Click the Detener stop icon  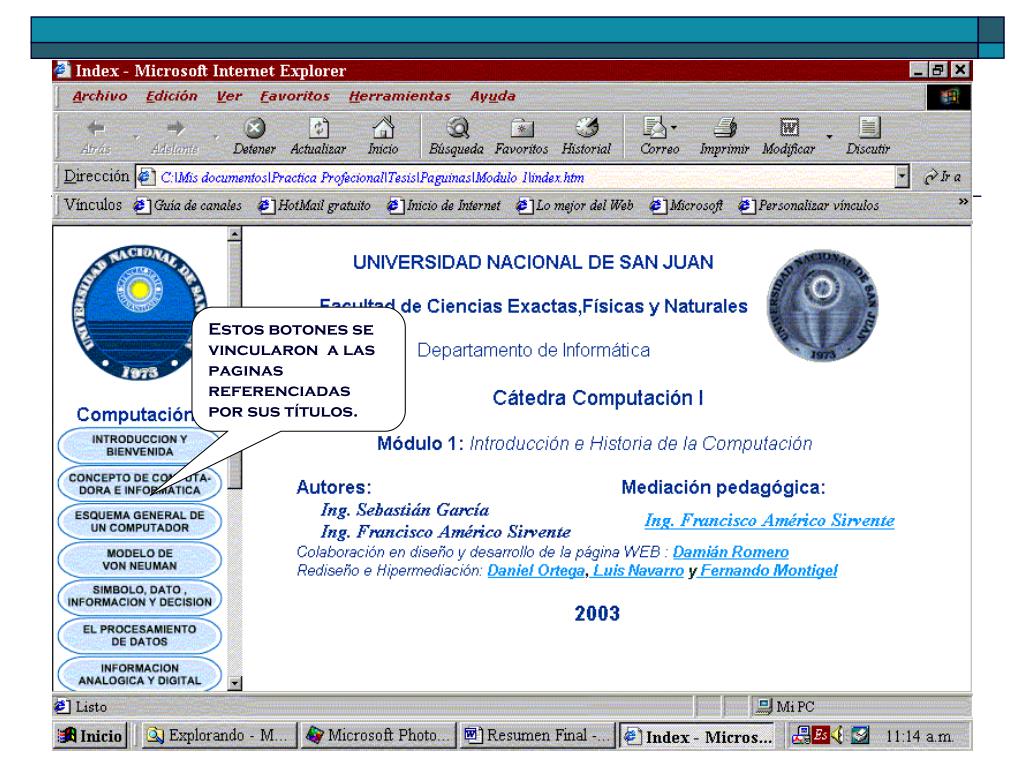click(254, 127)
